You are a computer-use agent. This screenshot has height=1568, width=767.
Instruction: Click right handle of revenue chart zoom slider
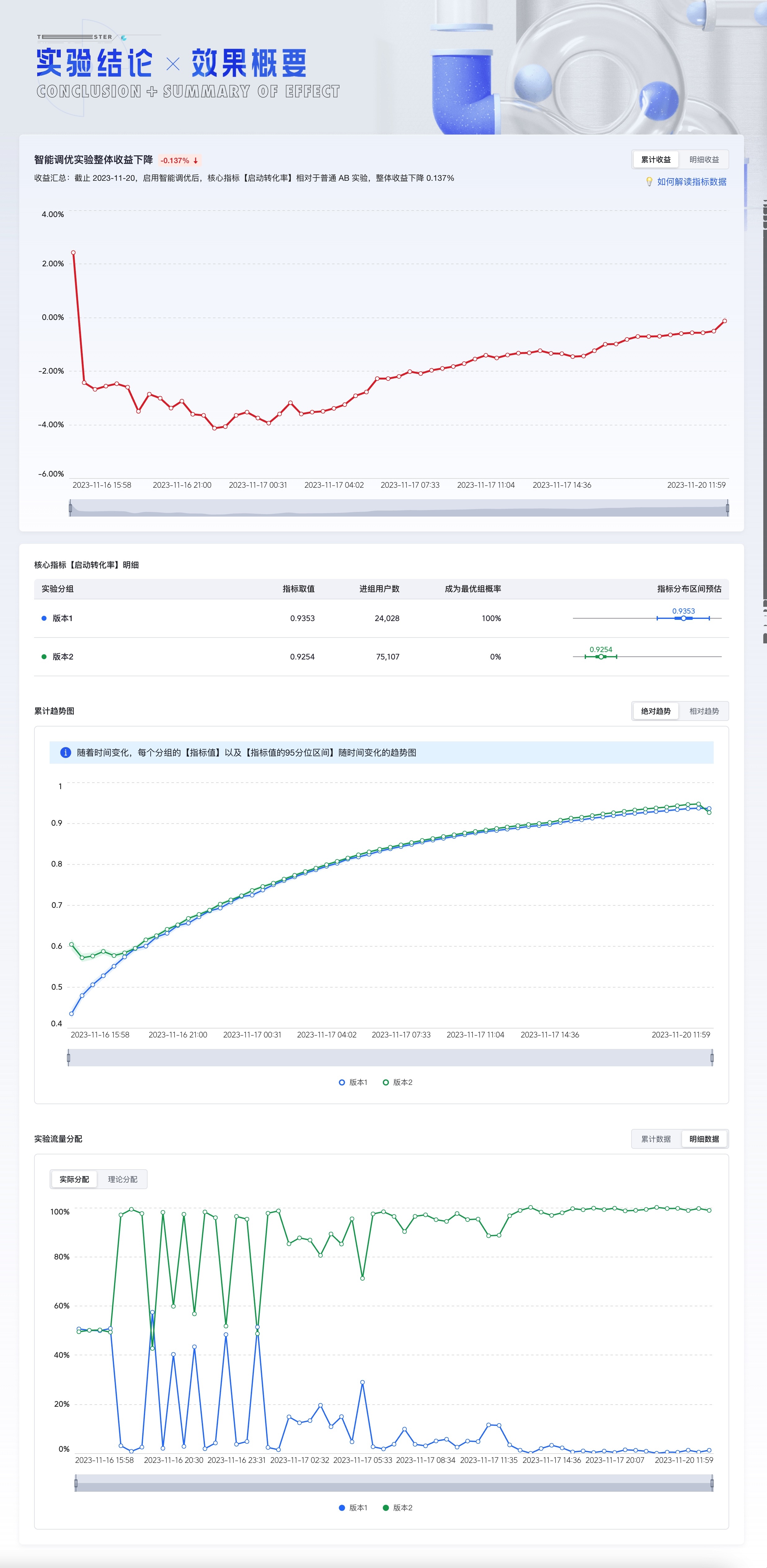tap(727, 508)
